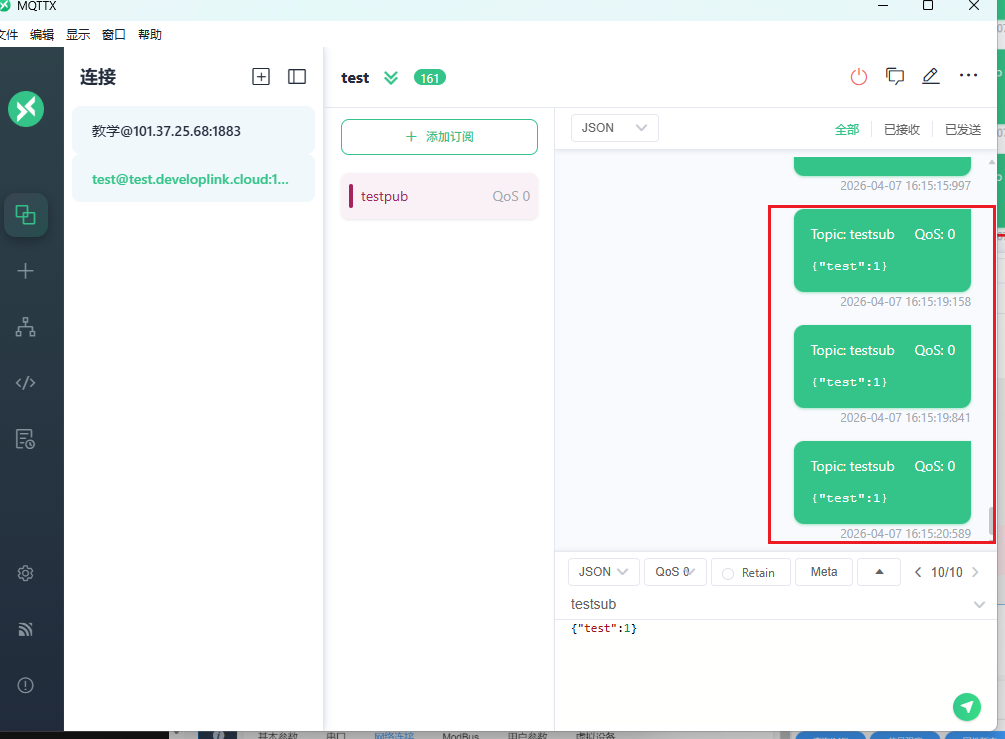Click the Meta button

[824, 572]
